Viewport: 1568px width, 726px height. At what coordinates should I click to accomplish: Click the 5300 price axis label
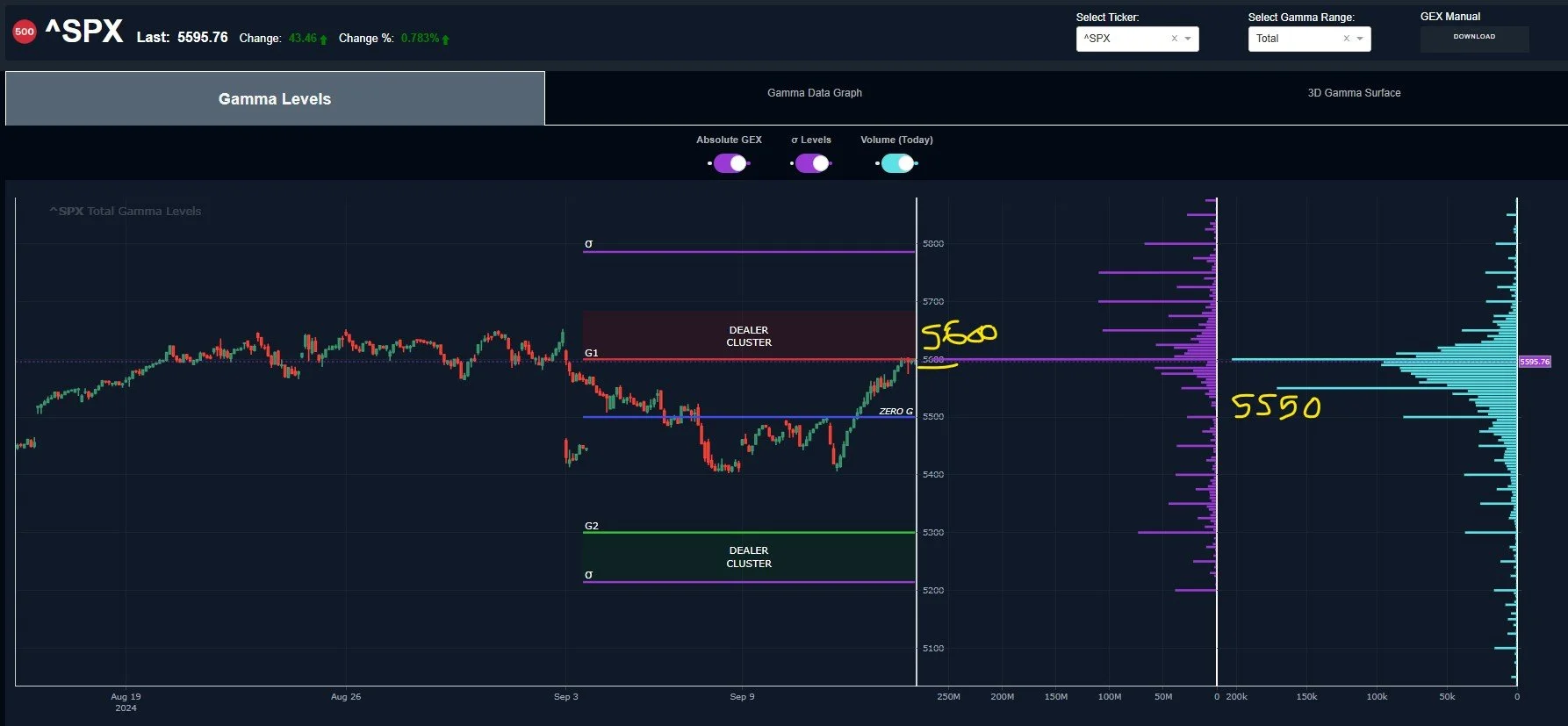click(933, 533)
